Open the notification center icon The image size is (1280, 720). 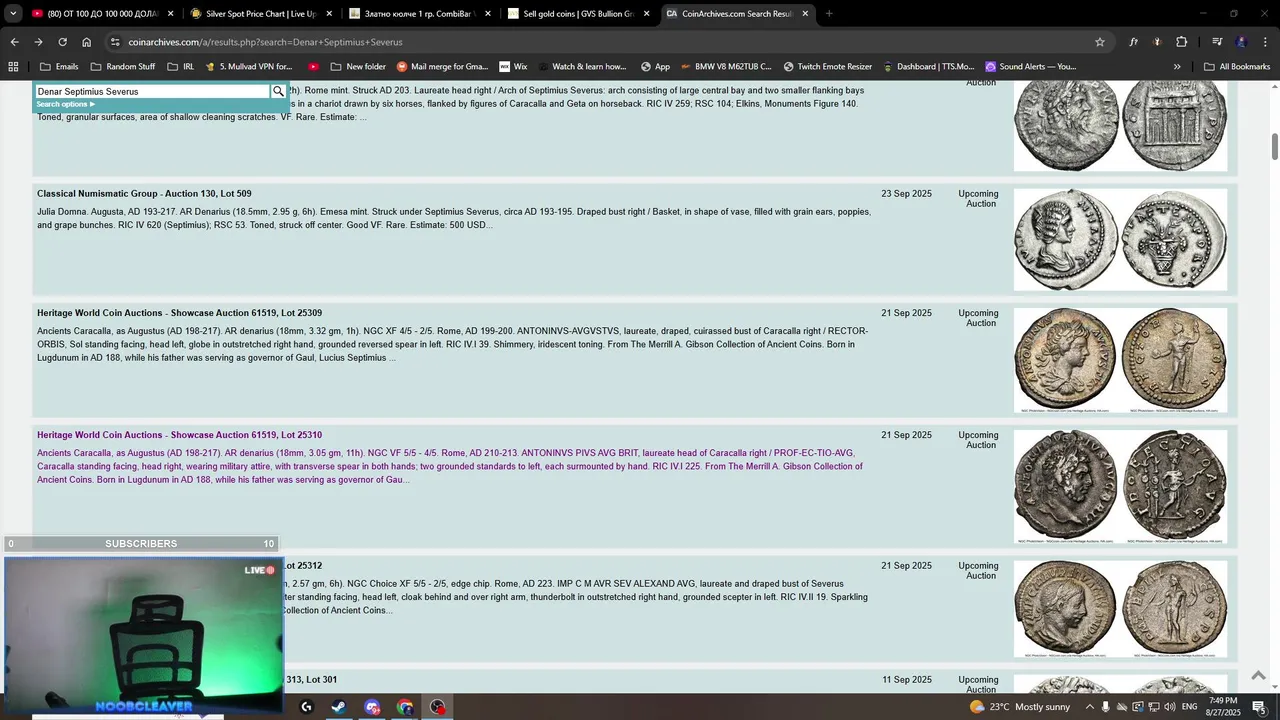[x=1260, y=707]
